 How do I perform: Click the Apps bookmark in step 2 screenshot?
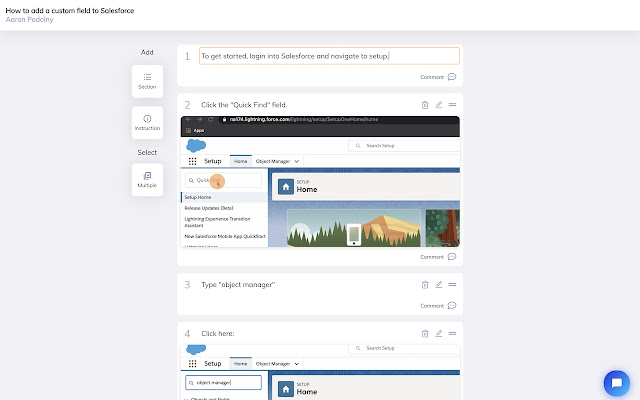click(x=195, y=131)
